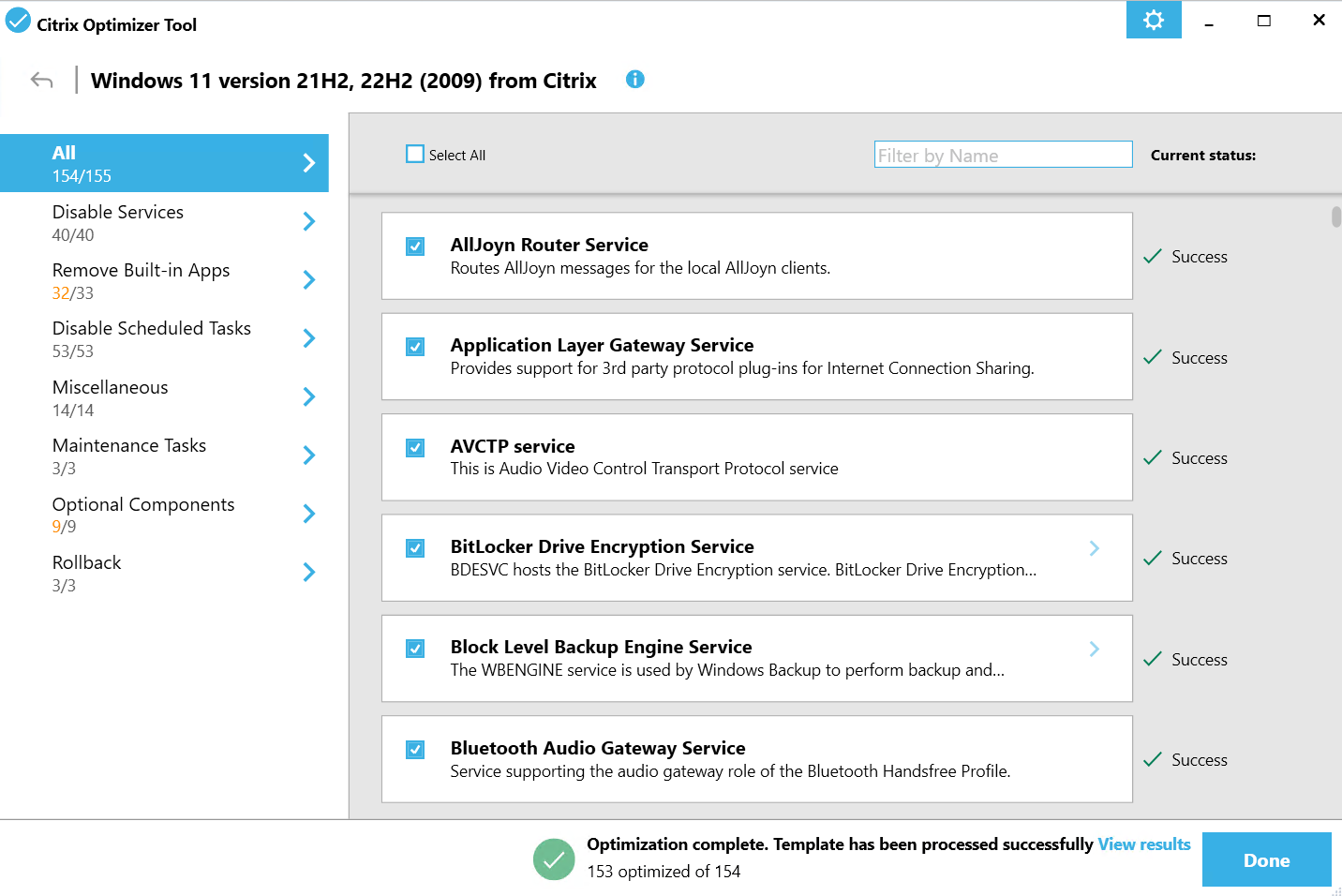Select the AllJoyn Router Service title
The image size is (1342, 896).
pyautogui.click(x=549, y=245)
